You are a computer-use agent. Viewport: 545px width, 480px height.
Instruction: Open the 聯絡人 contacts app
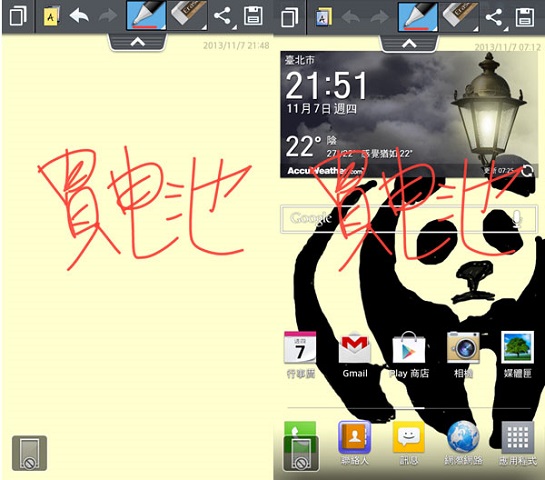[355, 443]
